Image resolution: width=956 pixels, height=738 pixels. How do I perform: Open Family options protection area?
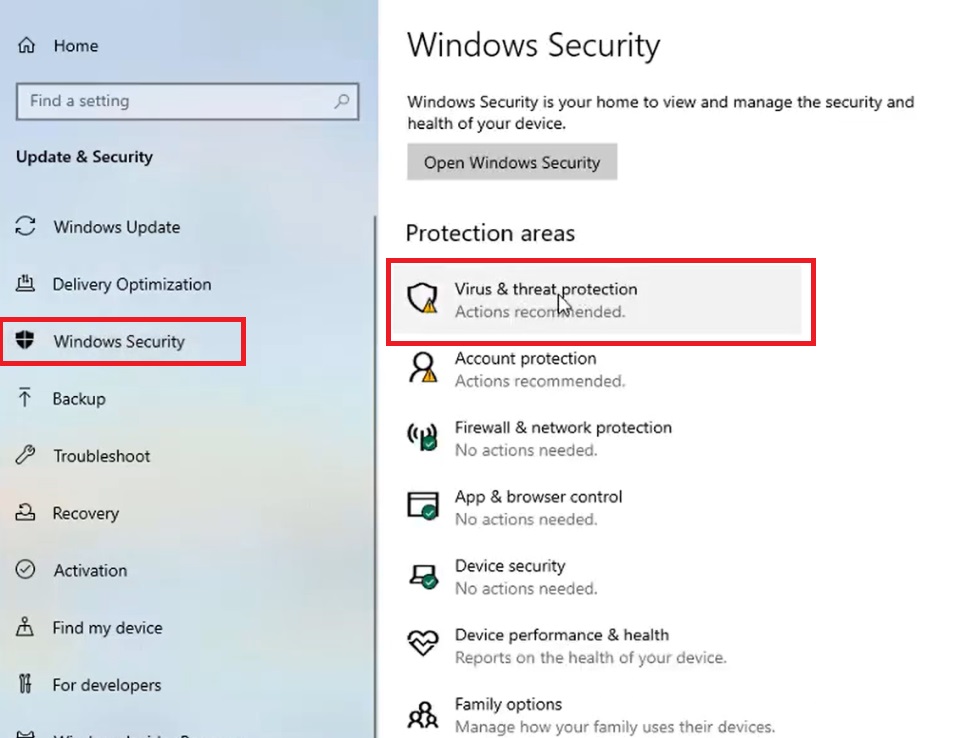pos(508,704)
